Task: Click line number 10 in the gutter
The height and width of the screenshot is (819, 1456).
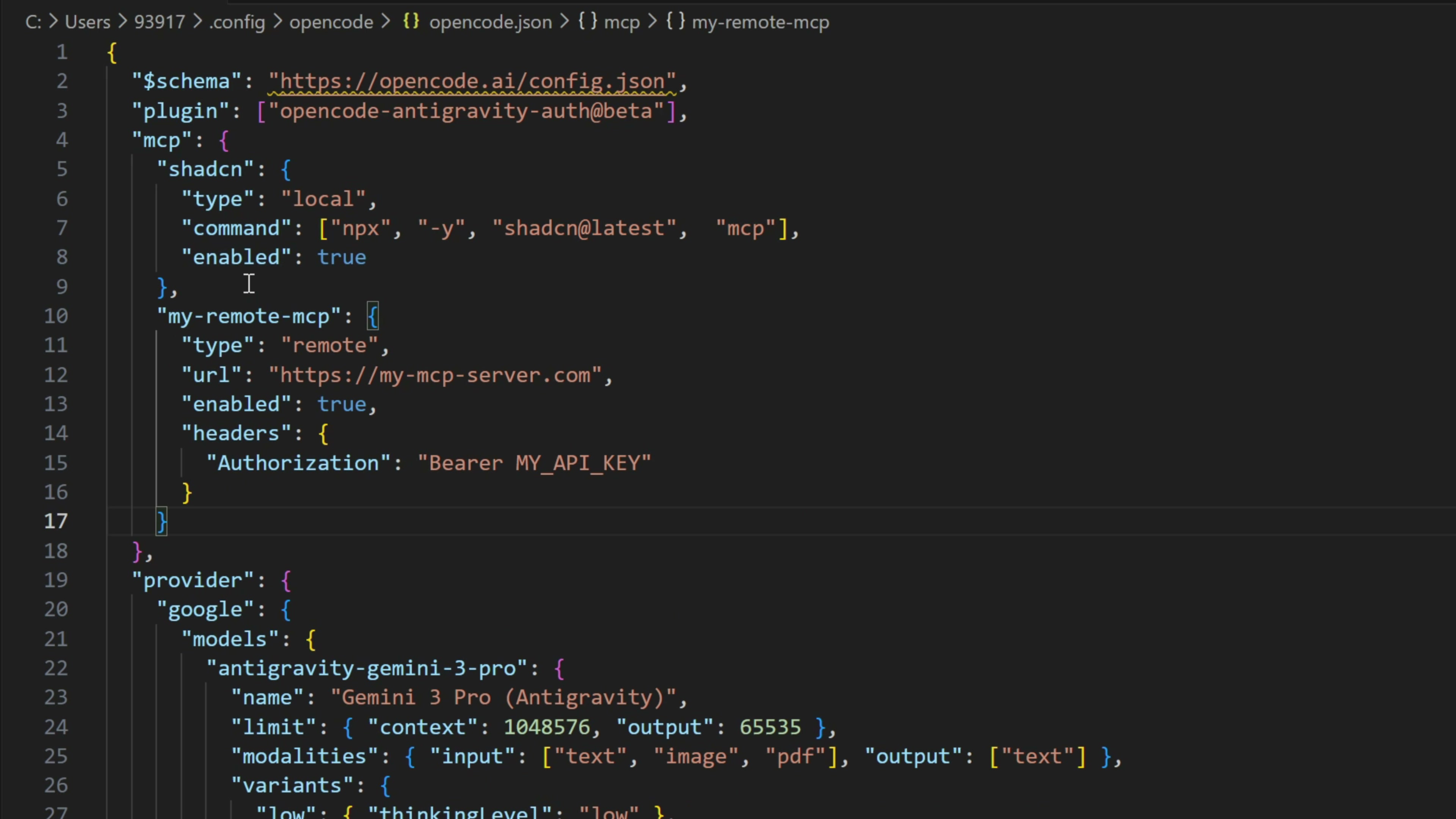Action: (56, 316)
